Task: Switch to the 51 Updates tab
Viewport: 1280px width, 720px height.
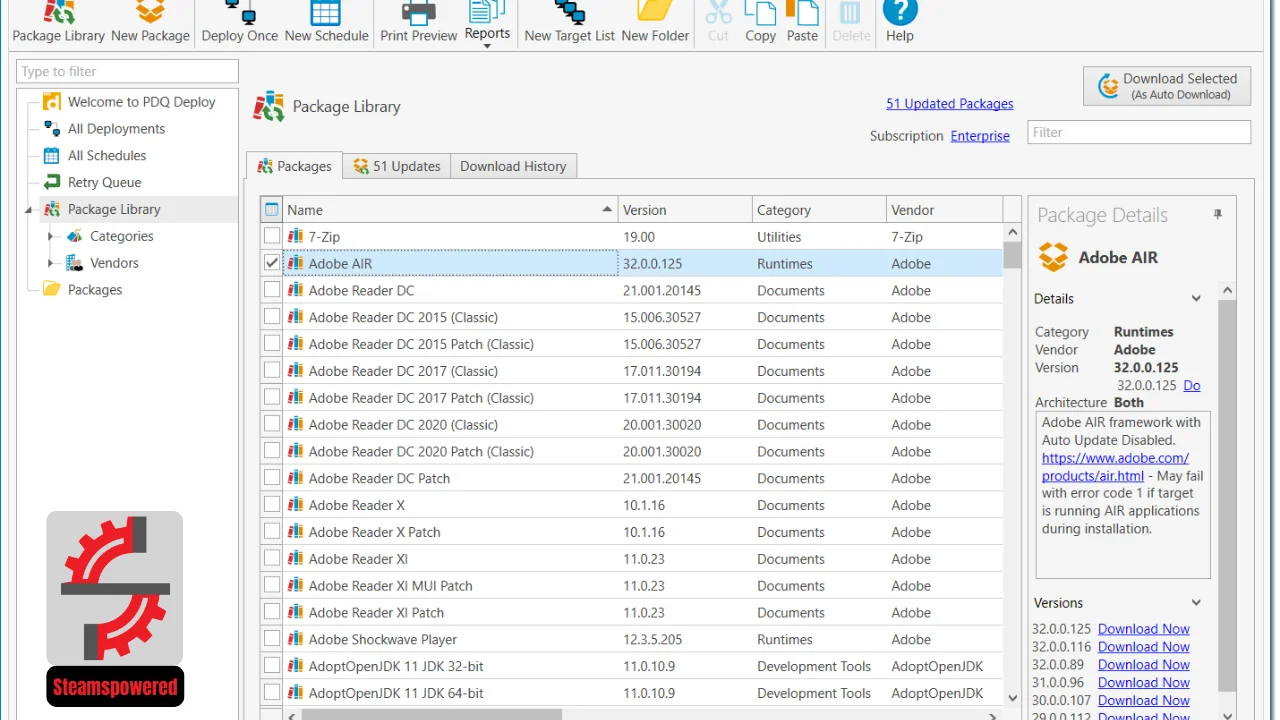Action: [x=396, y=166]
